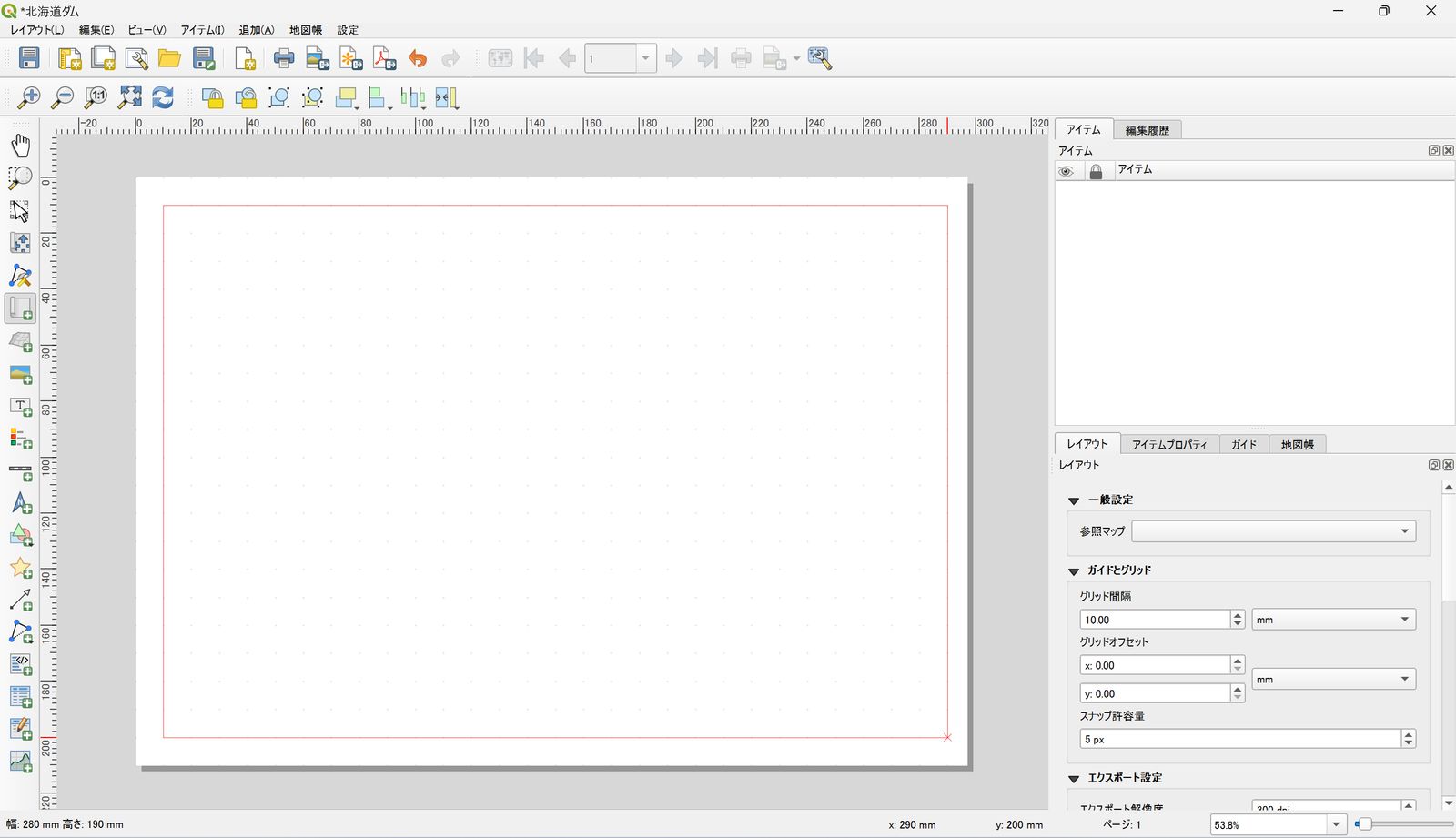
Task: Select the add north arrow tool
Action: (20, 503)
